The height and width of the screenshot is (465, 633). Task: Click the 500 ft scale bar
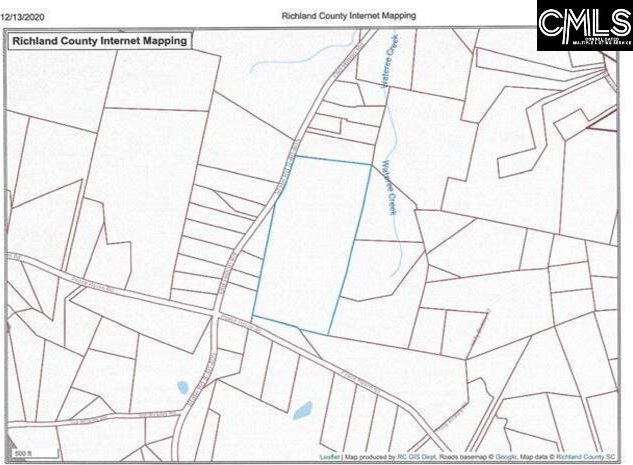[x=36, y=454]
